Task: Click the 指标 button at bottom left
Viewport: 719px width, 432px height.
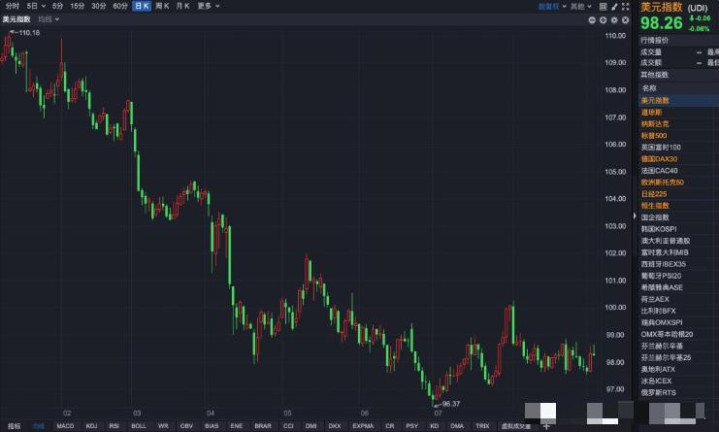Action: [x=14, y=426]
